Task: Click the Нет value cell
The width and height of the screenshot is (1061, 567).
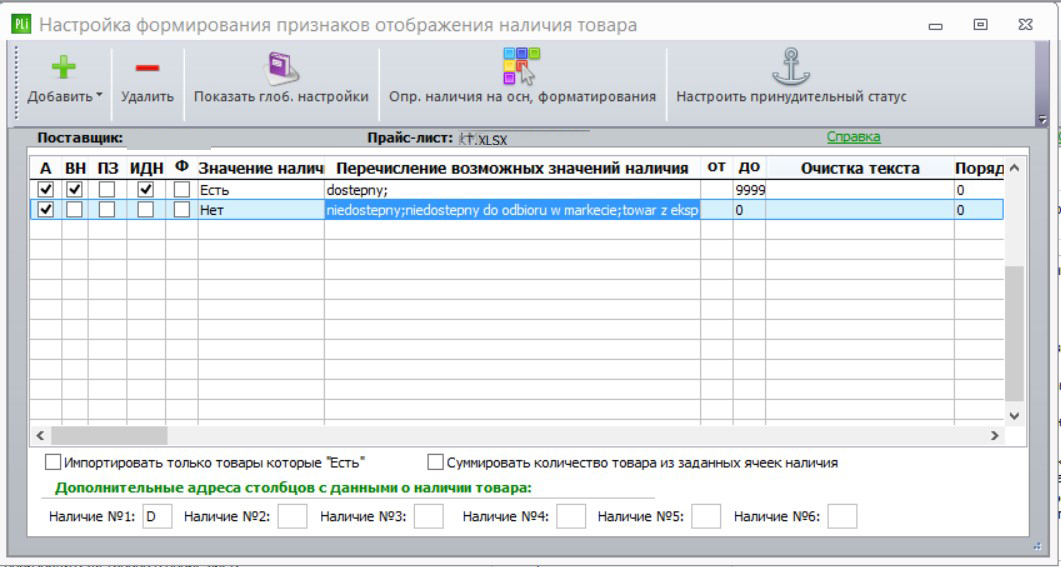Action: pyautogui.click(x=261, y=210)
